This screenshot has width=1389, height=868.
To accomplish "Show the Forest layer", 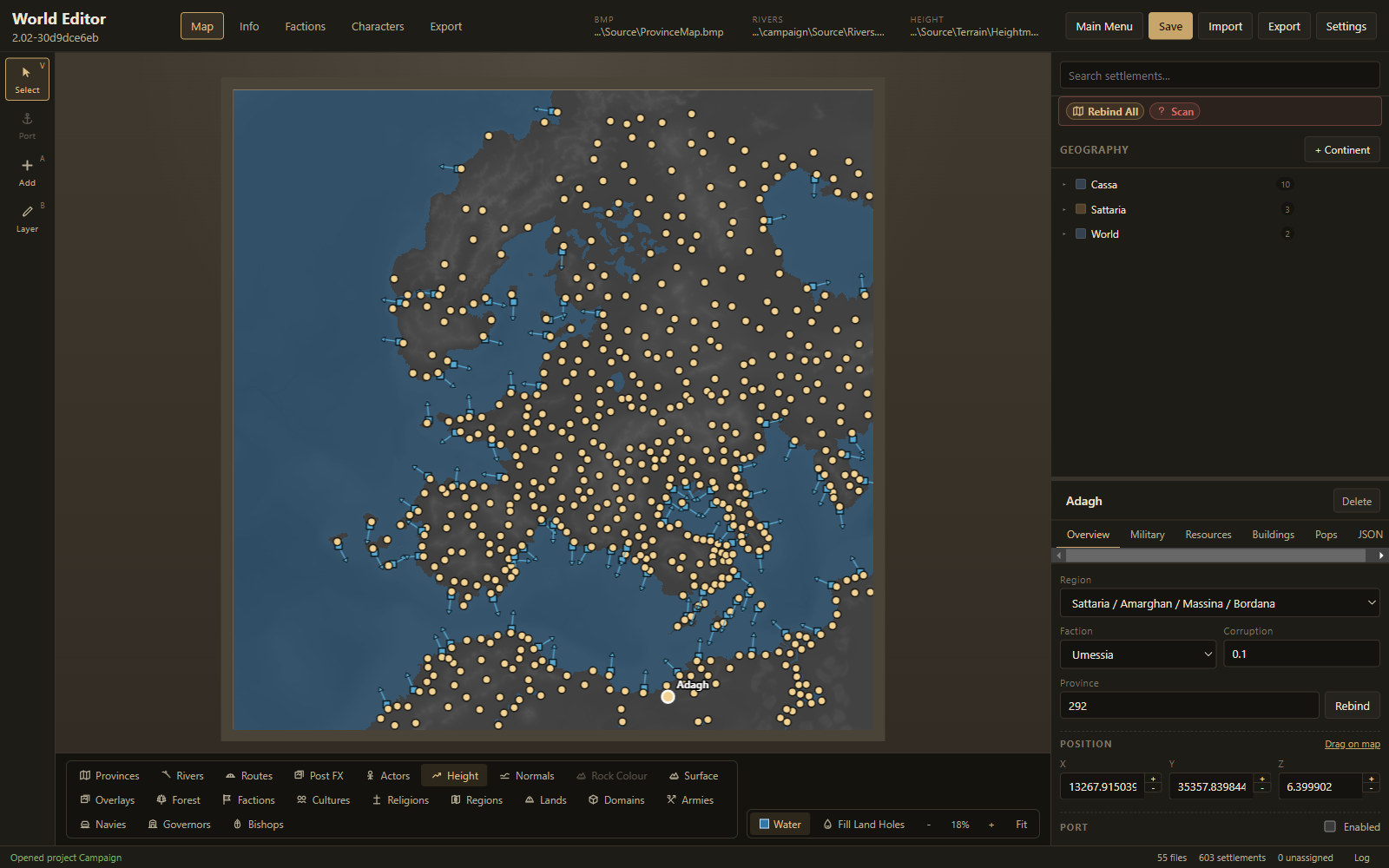I will 178,800.
